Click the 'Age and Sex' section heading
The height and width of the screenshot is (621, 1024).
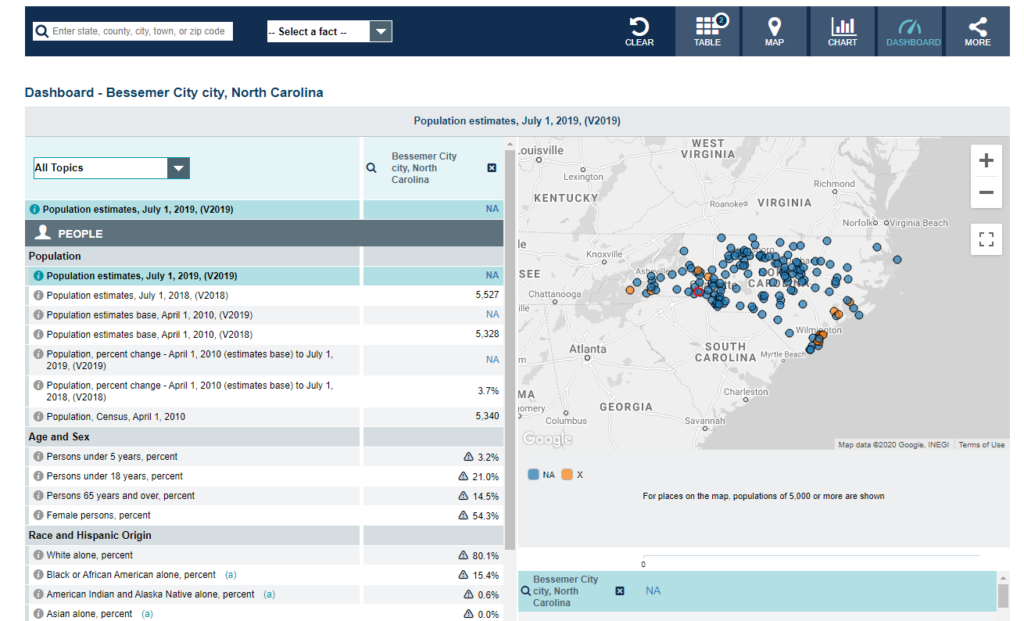(59, 437)
